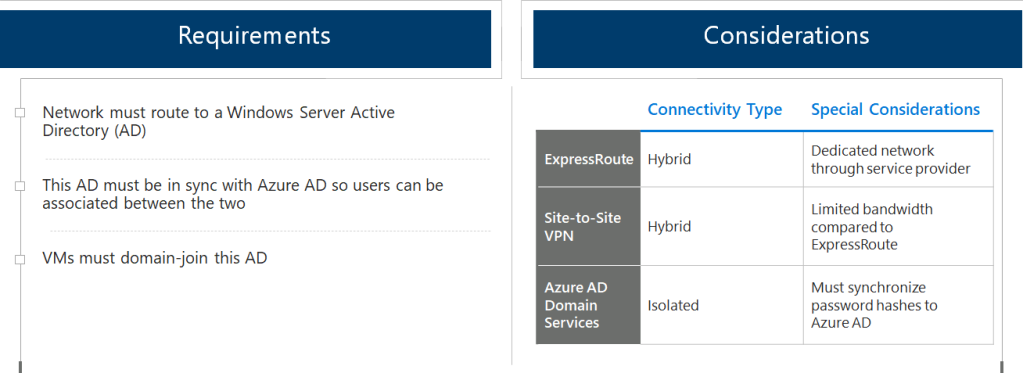Image resolution: width=1023 pixels, height=373 pixels.
Task: Click square bullet beside 'Network must route'
Action: (x=20, y=113)
